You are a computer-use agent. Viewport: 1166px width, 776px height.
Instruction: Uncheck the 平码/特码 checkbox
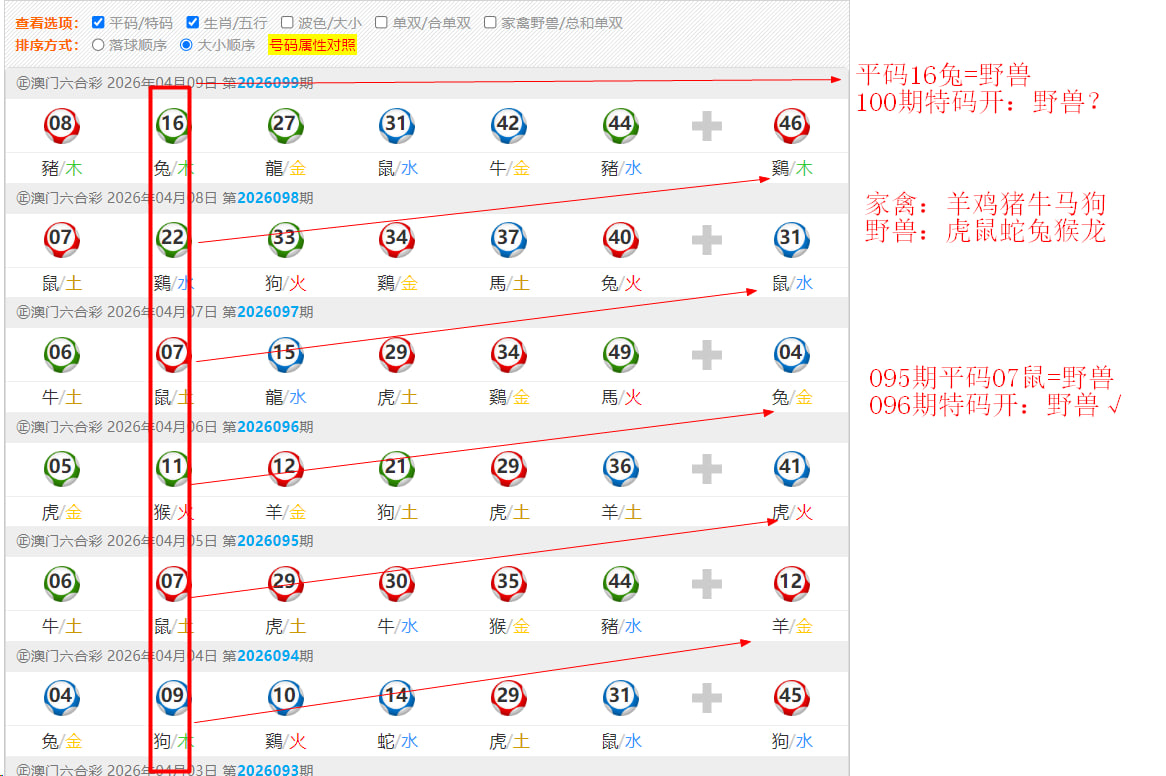pos(98,22)
